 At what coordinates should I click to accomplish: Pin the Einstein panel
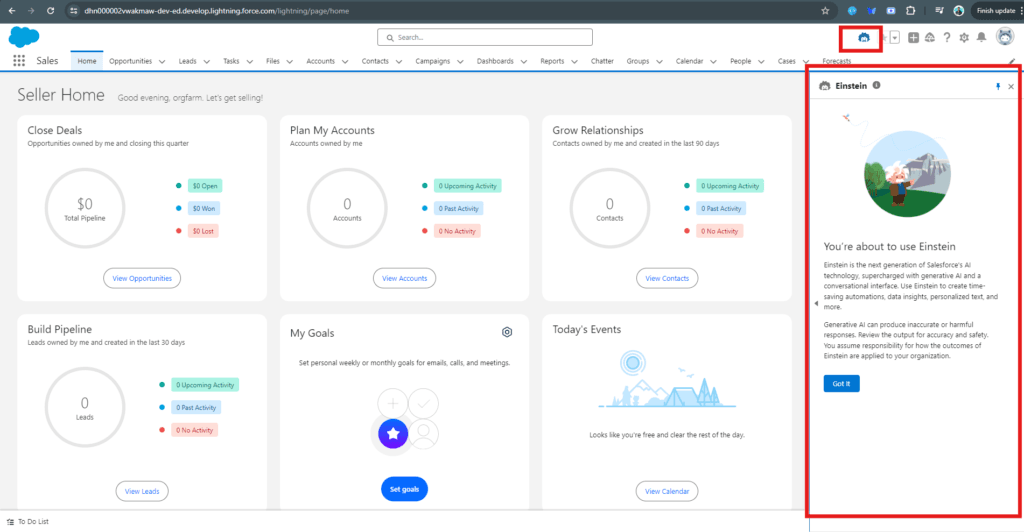click(x=997, y=86)
